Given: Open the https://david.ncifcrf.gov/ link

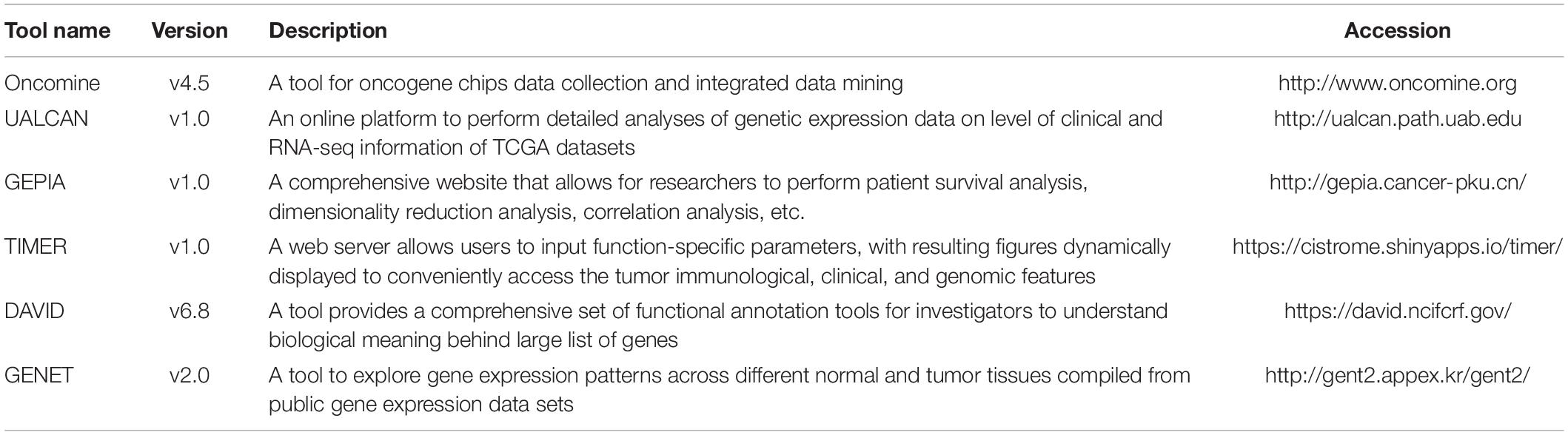Looking at the screenshot, I should coord(1397,311).
